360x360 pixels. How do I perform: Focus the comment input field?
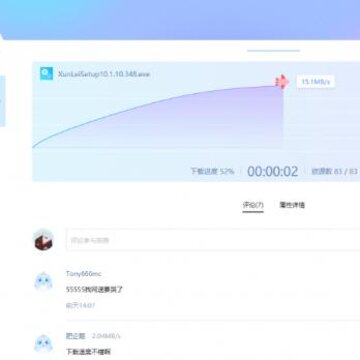coord(213,240)
